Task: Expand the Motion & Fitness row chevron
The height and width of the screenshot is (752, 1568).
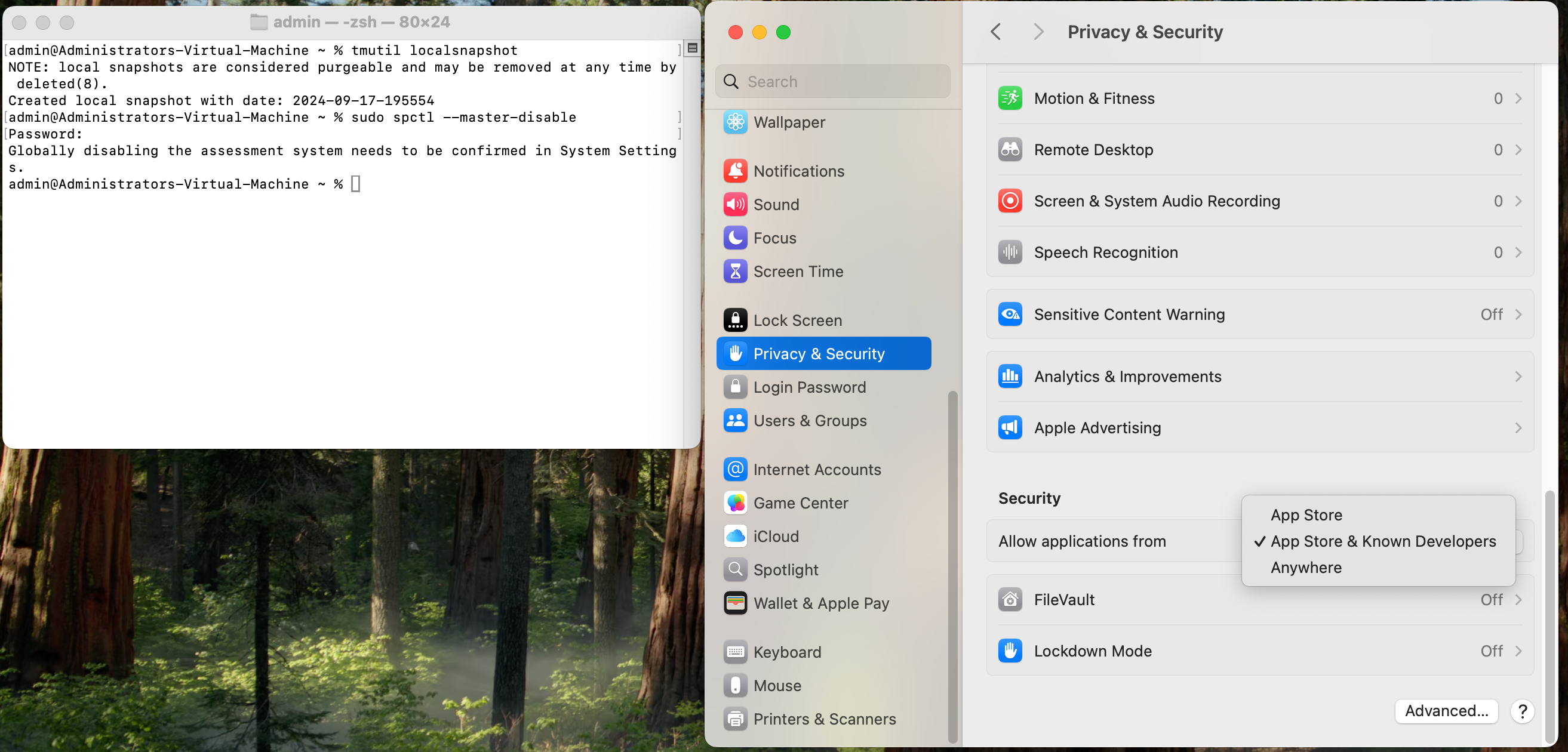Action: (1518, 98)
